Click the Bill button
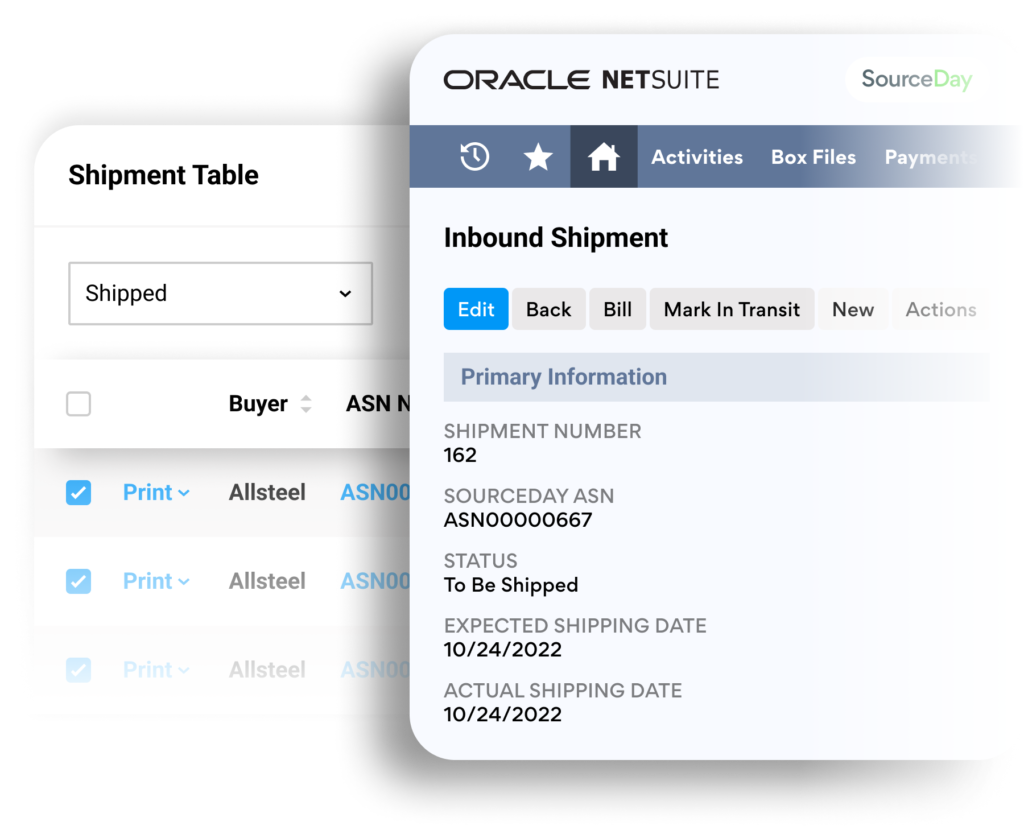The height and width of the screenshot is (826, 1024). [617, 309]
